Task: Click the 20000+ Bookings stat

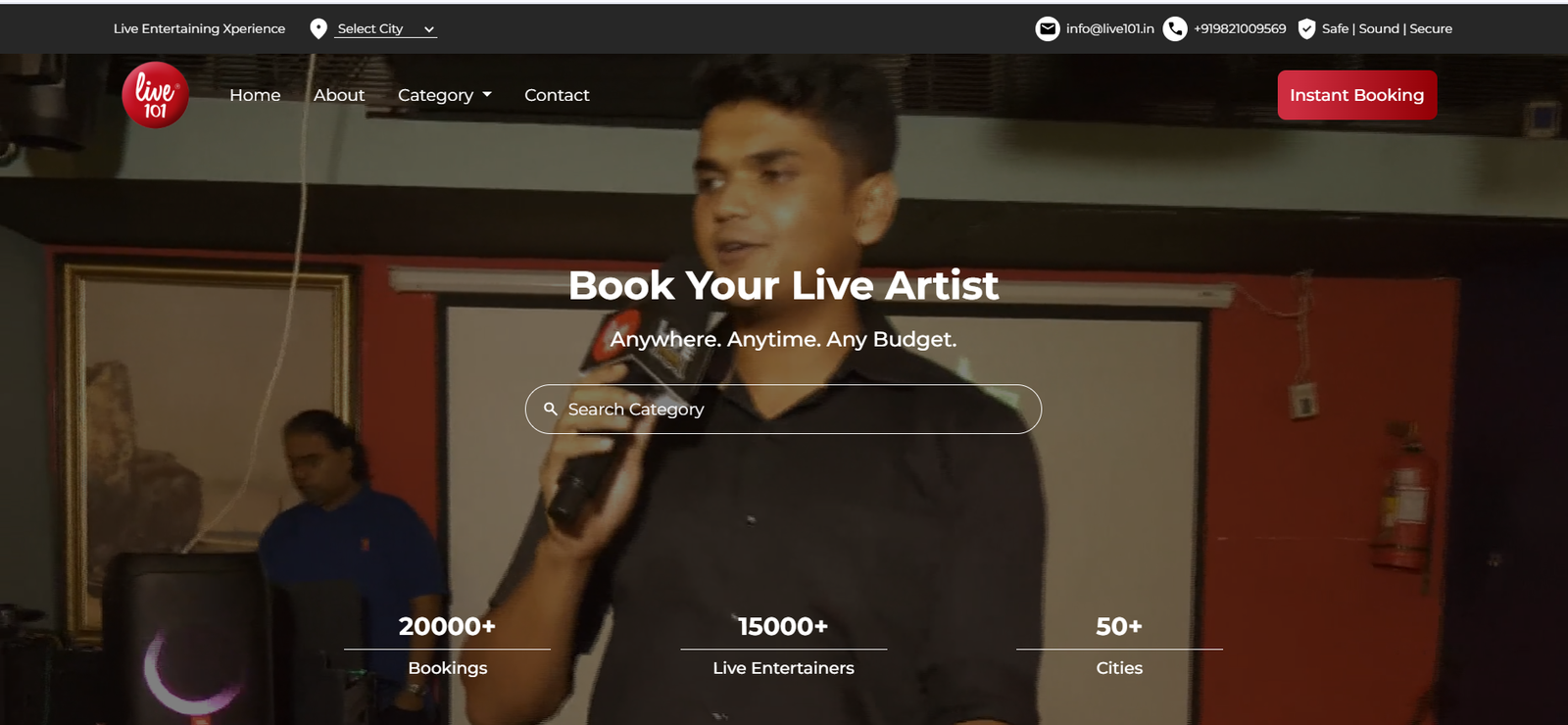Action: [x=447, y=646]
